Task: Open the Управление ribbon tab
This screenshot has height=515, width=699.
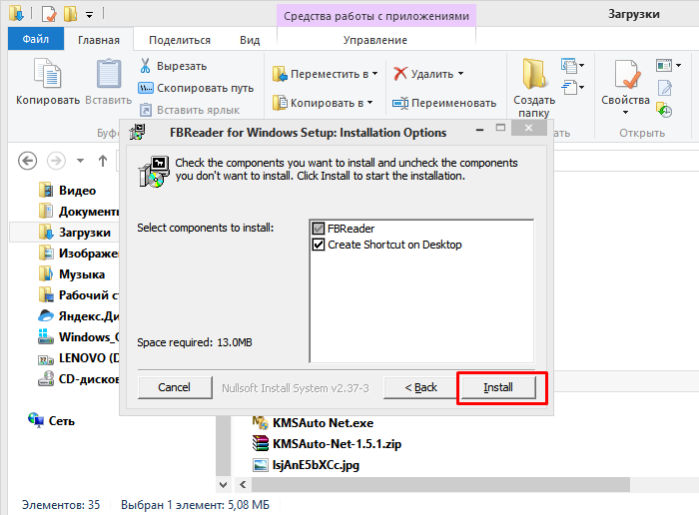Action: pyautogui.click(x=375, y=40)
